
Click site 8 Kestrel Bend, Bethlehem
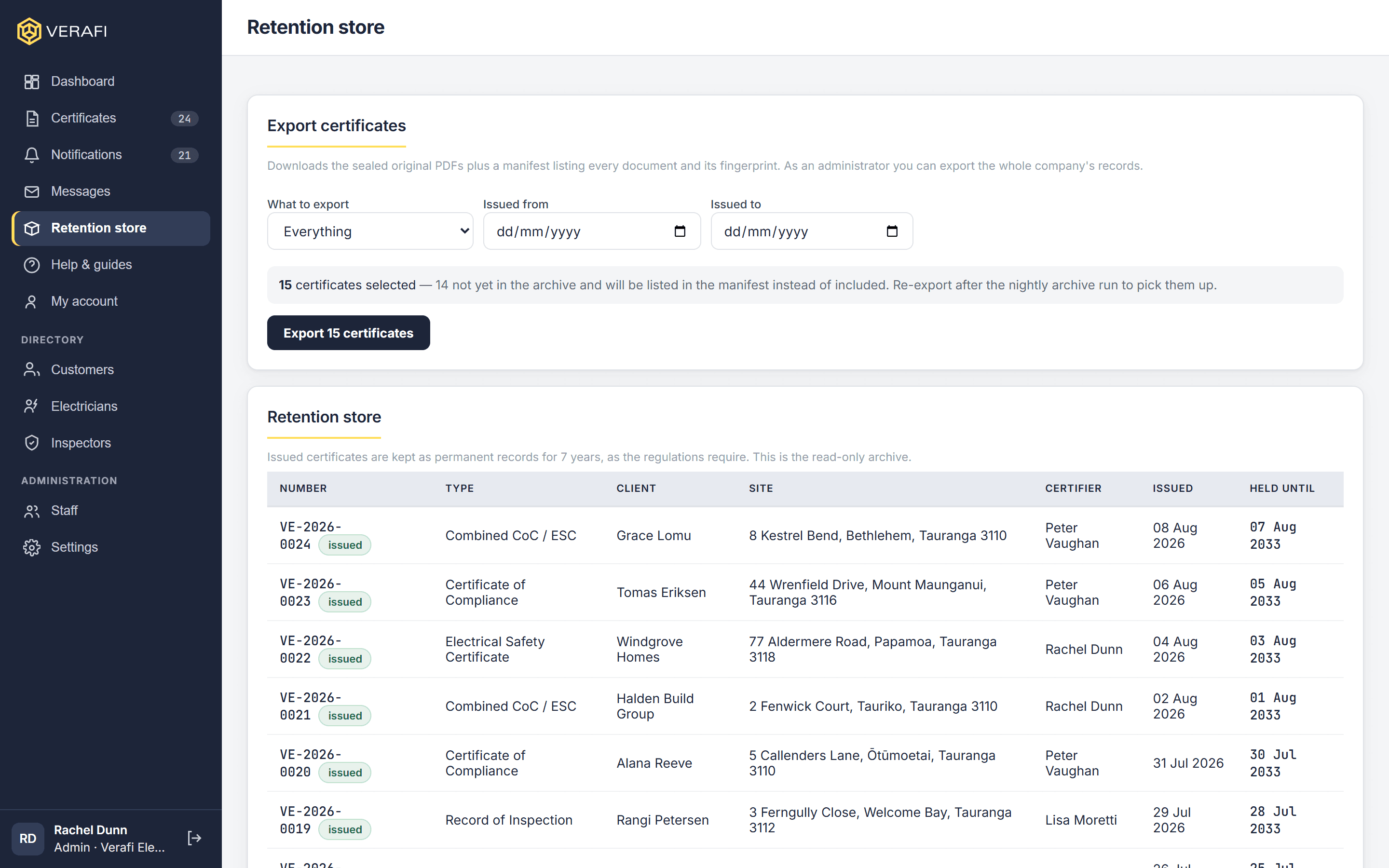click(x=878, y=536)
